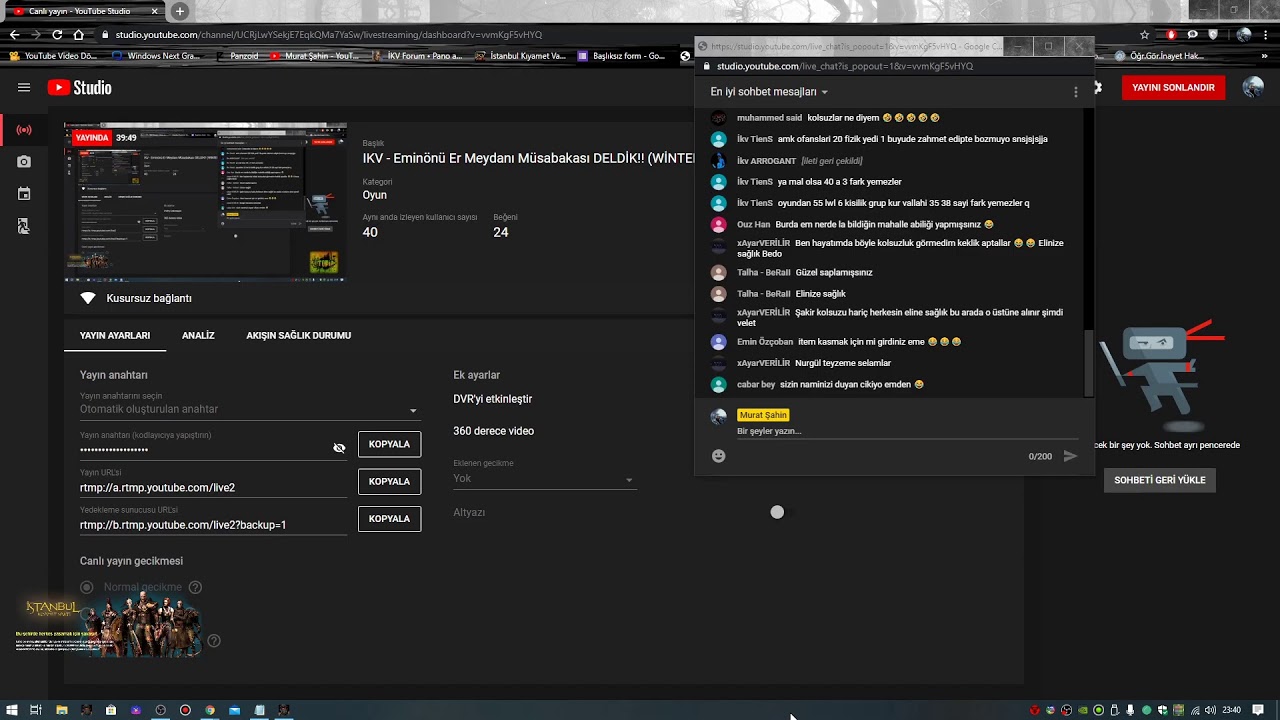Screen dimensions: 1280x720
Task: Click KOPYALA next to Yayın URL'si
Action: coord(389,481)
